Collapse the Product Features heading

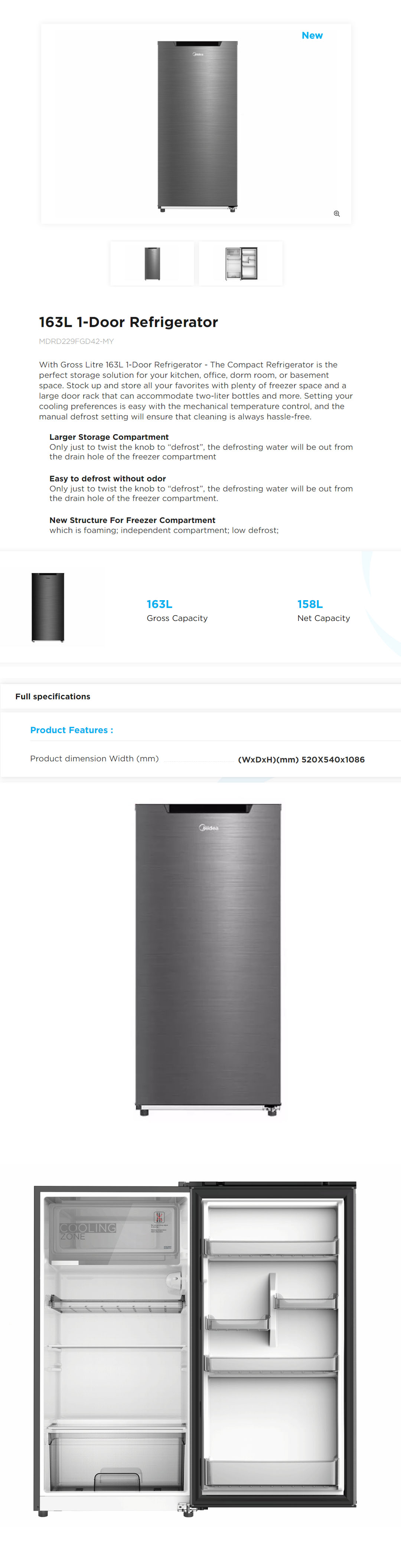(72, 730)
